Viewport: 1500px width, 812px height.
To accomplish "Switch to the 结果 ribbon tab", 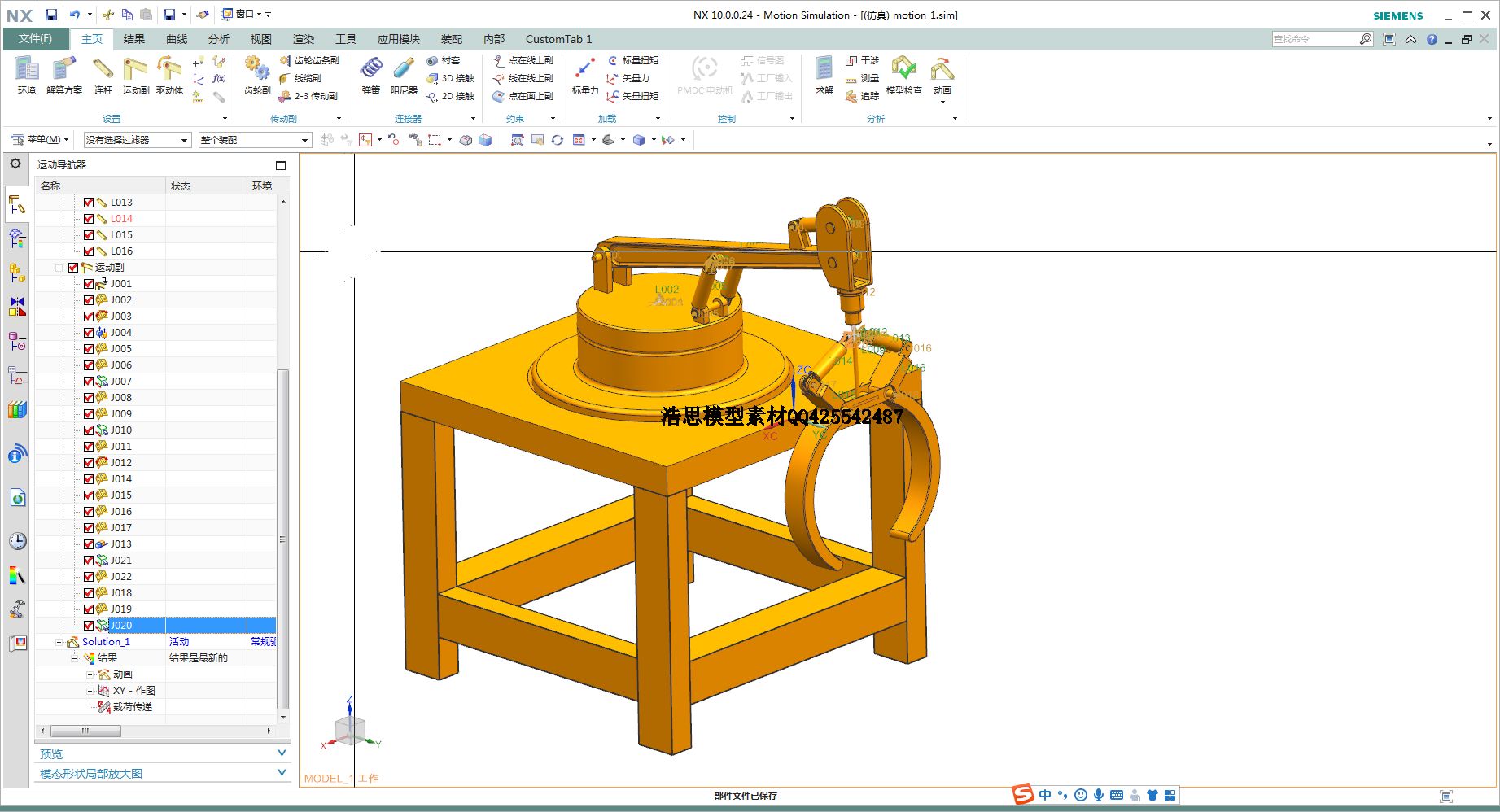I will (x=134, y=39).
